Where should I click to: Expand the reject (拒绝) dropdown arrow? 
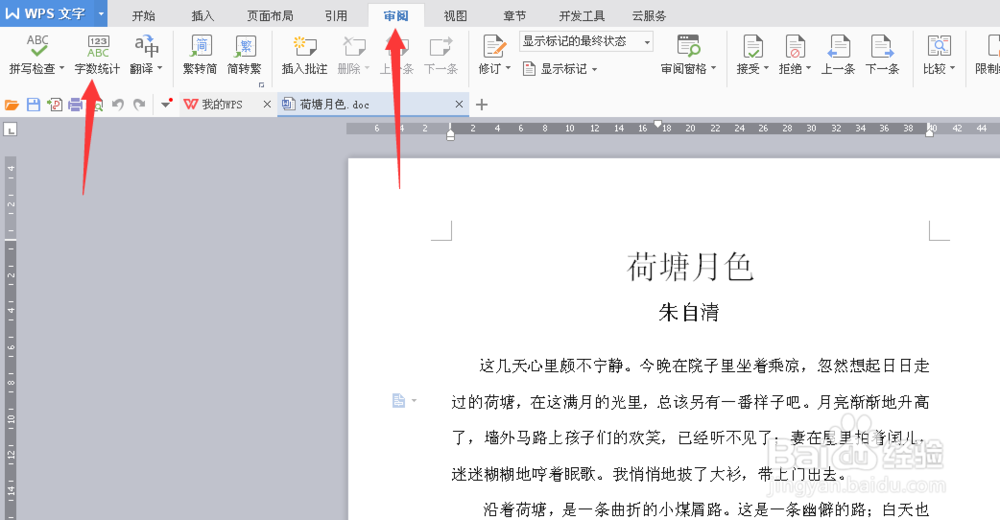(808, 68)
